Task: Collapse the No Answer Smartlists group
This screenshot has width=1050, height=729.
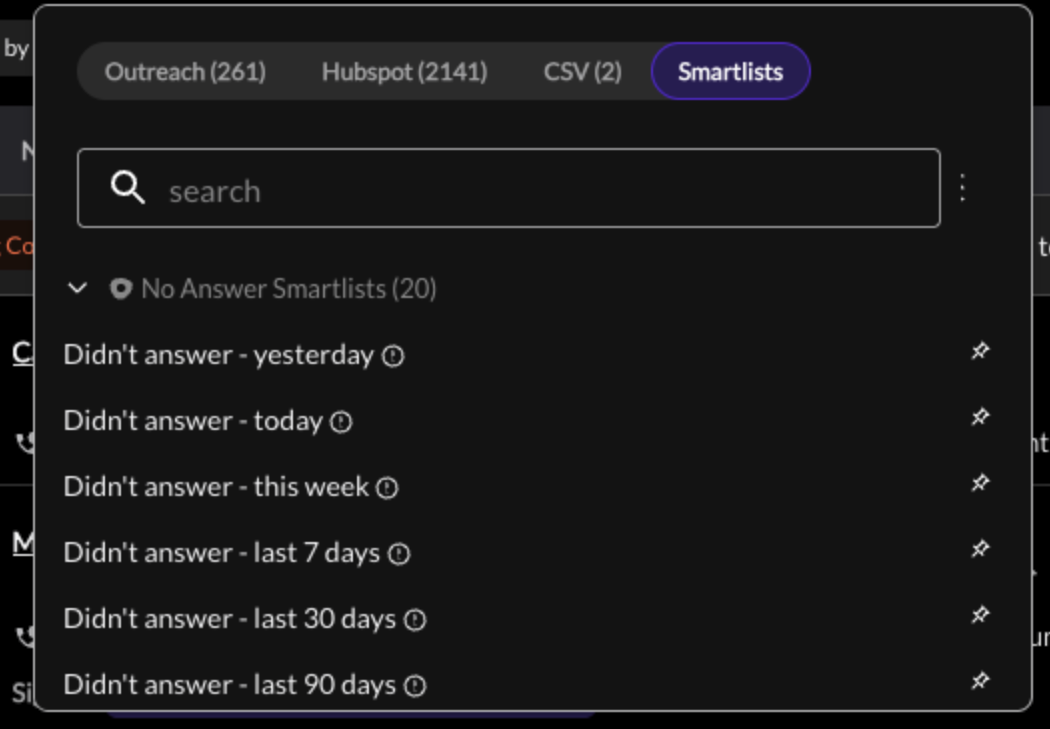Action: pyautogui.click(x=78, y=289)
